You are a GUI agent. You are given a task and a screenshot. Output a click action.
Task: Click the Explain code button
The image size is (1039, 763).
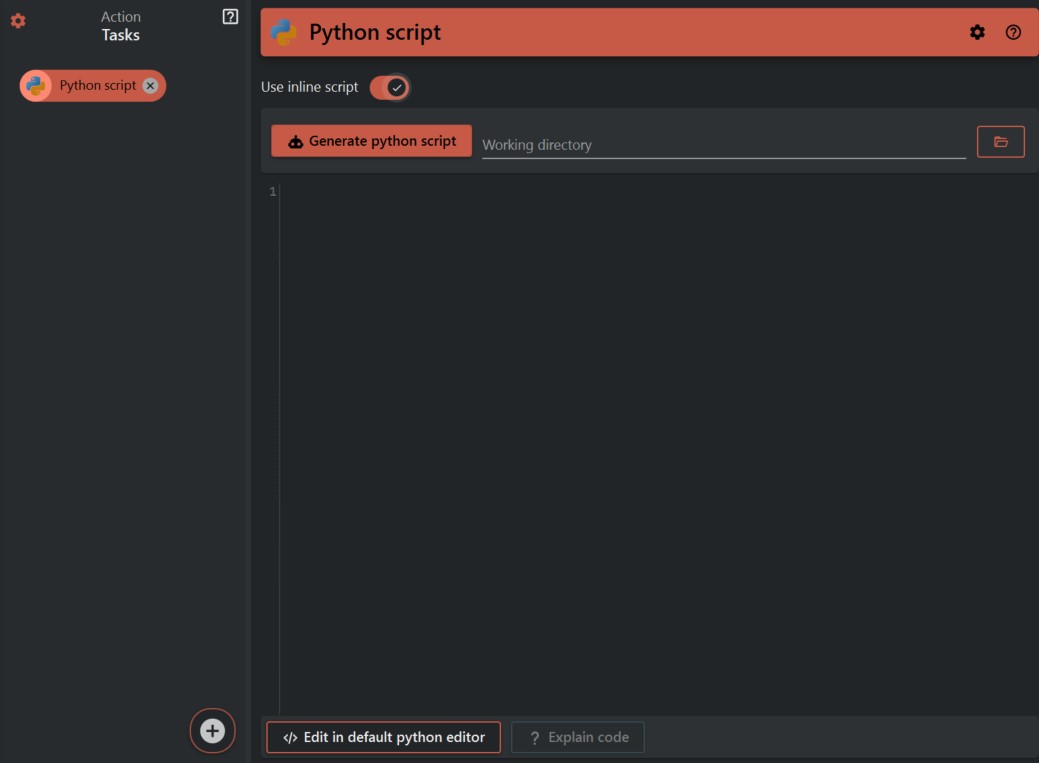click(x=578, y=737)
